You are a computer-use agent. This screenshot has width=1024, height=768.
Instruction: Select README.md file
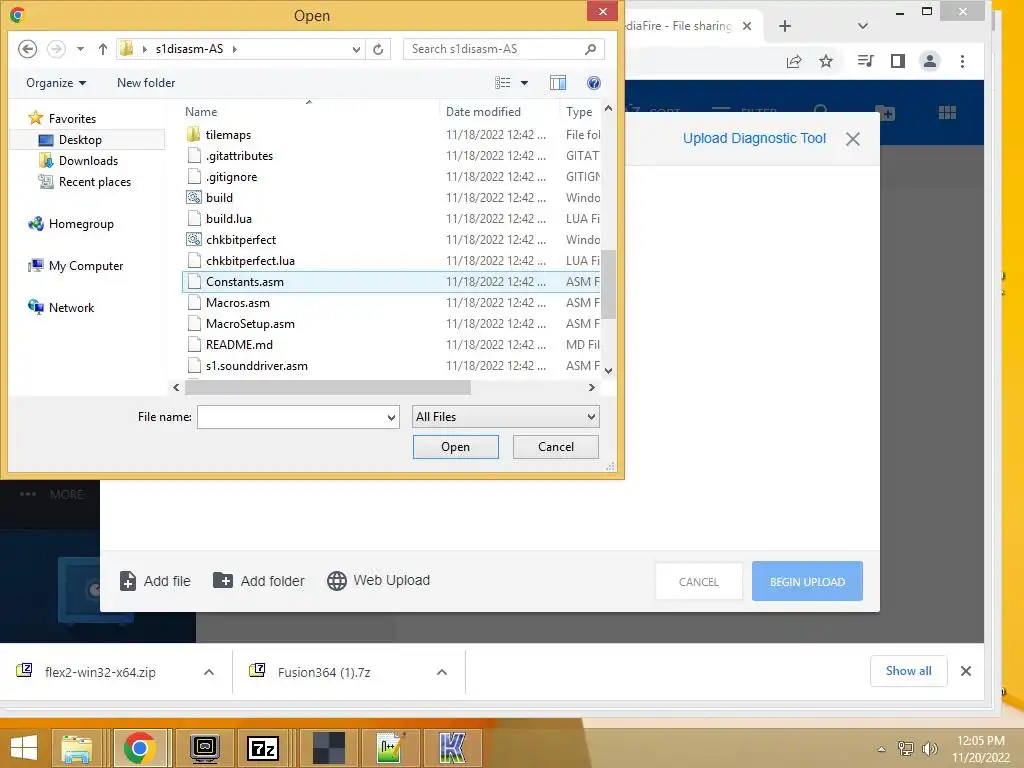click(391, 345)
